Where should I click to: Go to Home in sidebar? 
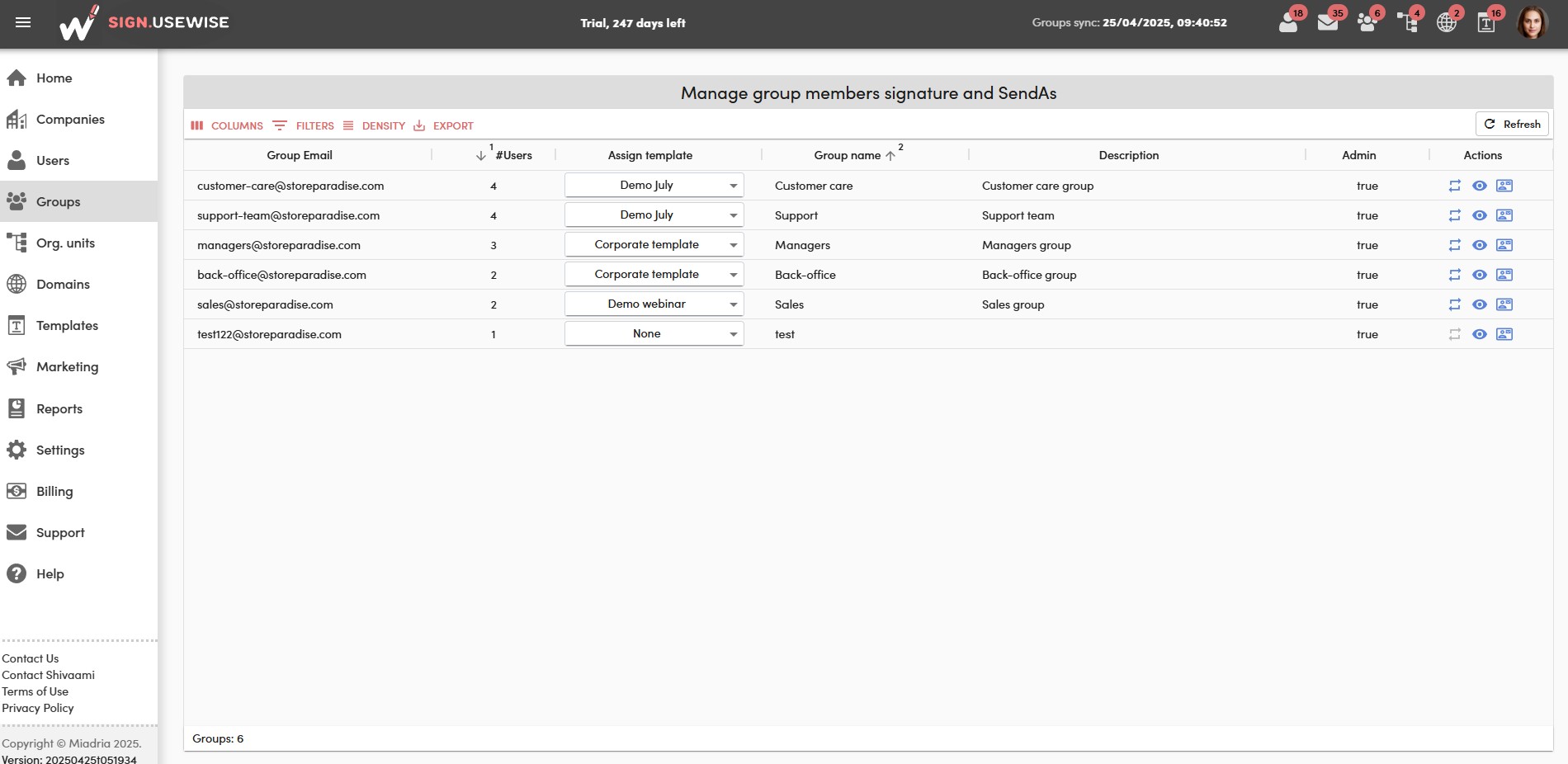(x=78, y=78)
